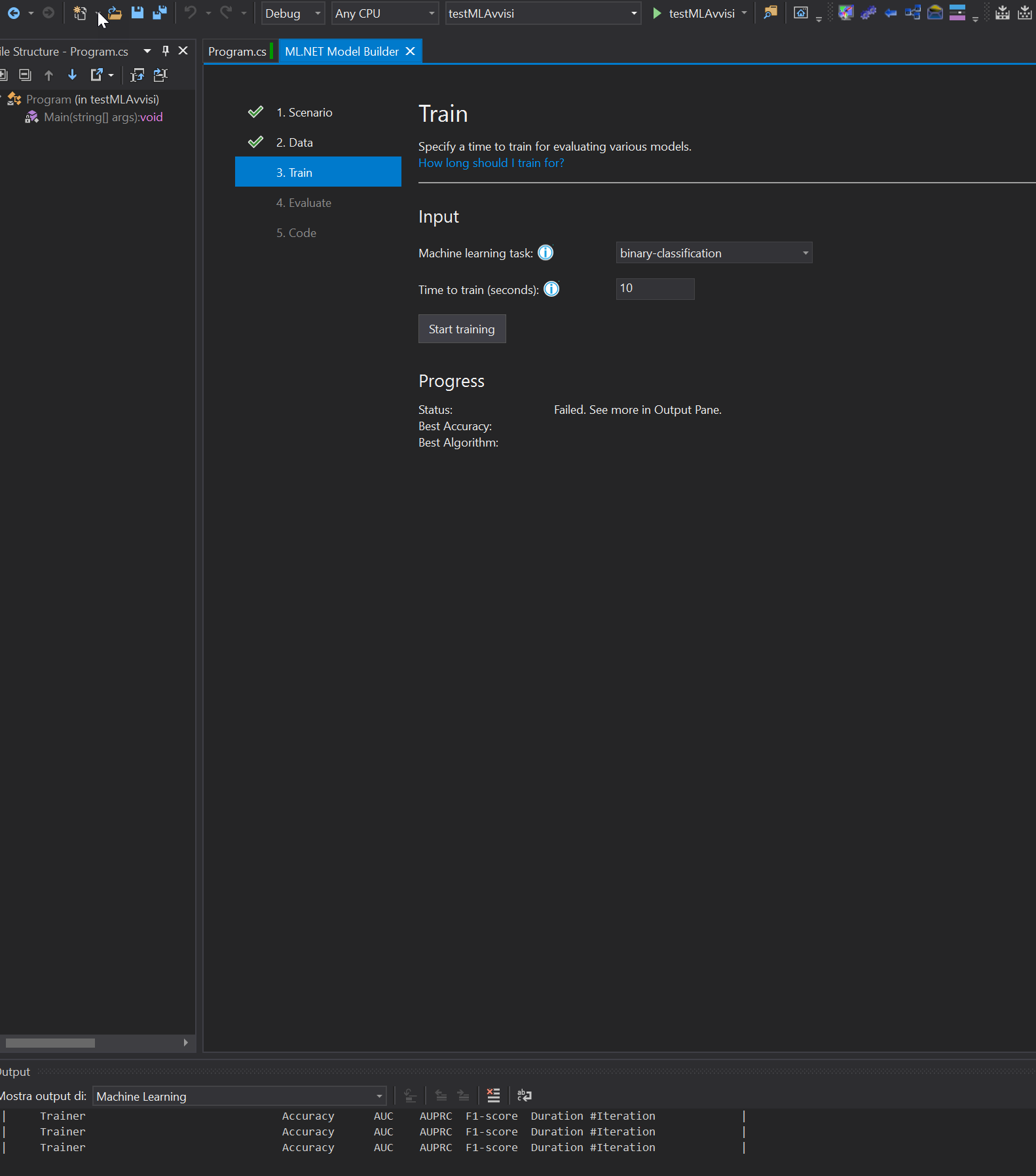
Task: Open the binary-classification task dropdown
Action: (x=714, y=253)
